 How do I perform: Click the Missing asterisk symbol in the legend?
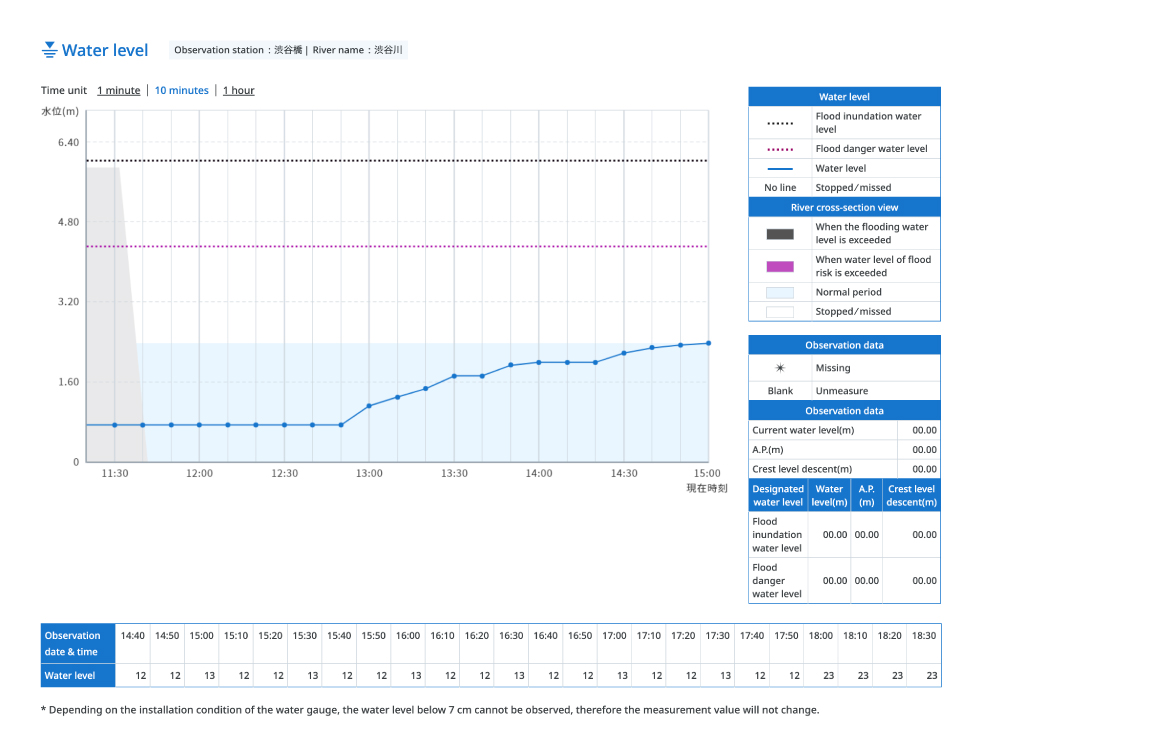(780, 368)
